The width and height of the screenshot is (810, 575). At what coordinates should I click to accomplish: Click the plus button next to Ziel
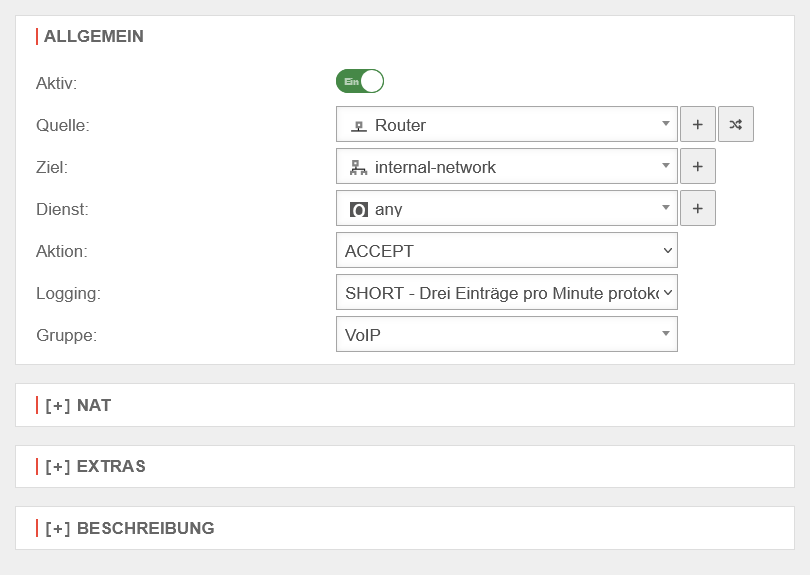(697, 167)
